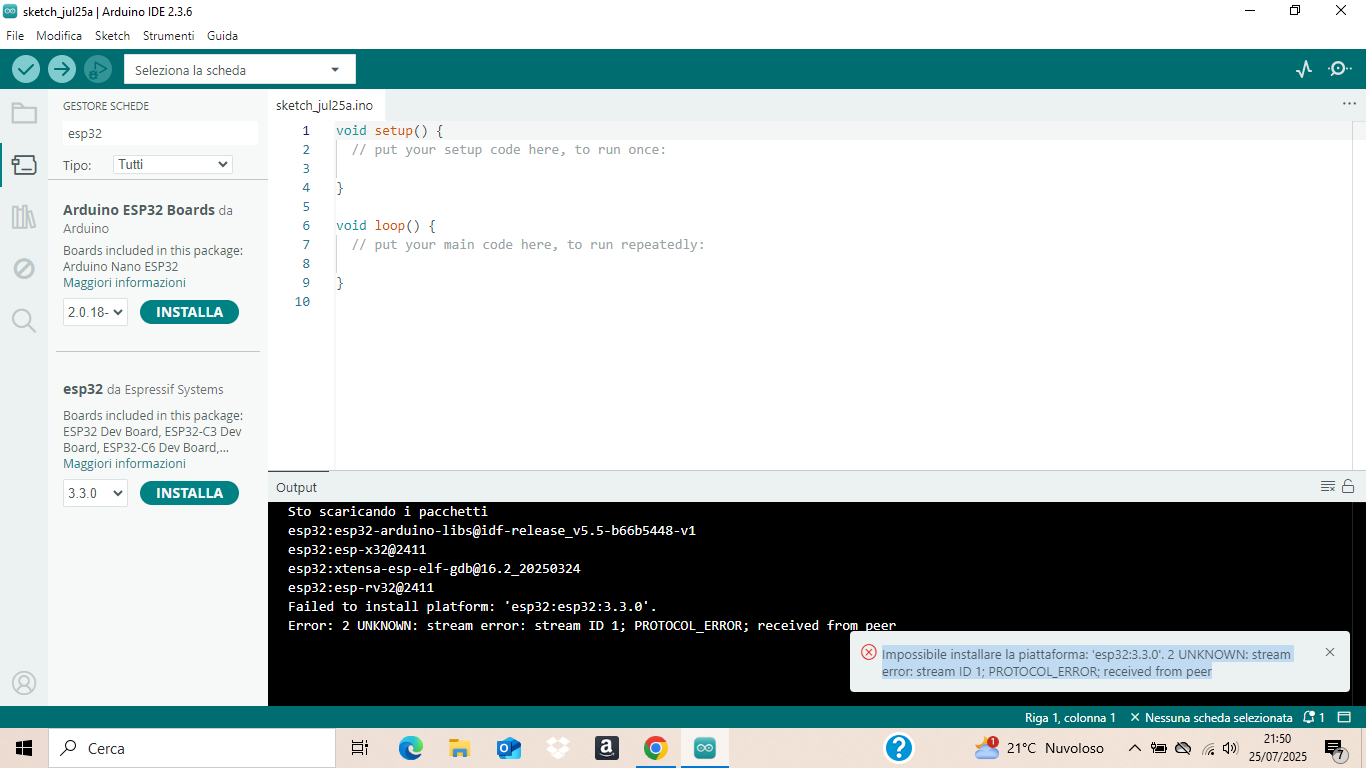Screen dimensions: 1366x768
Task: Show hidden system tray icons
Action: (x=1134, y=748)
